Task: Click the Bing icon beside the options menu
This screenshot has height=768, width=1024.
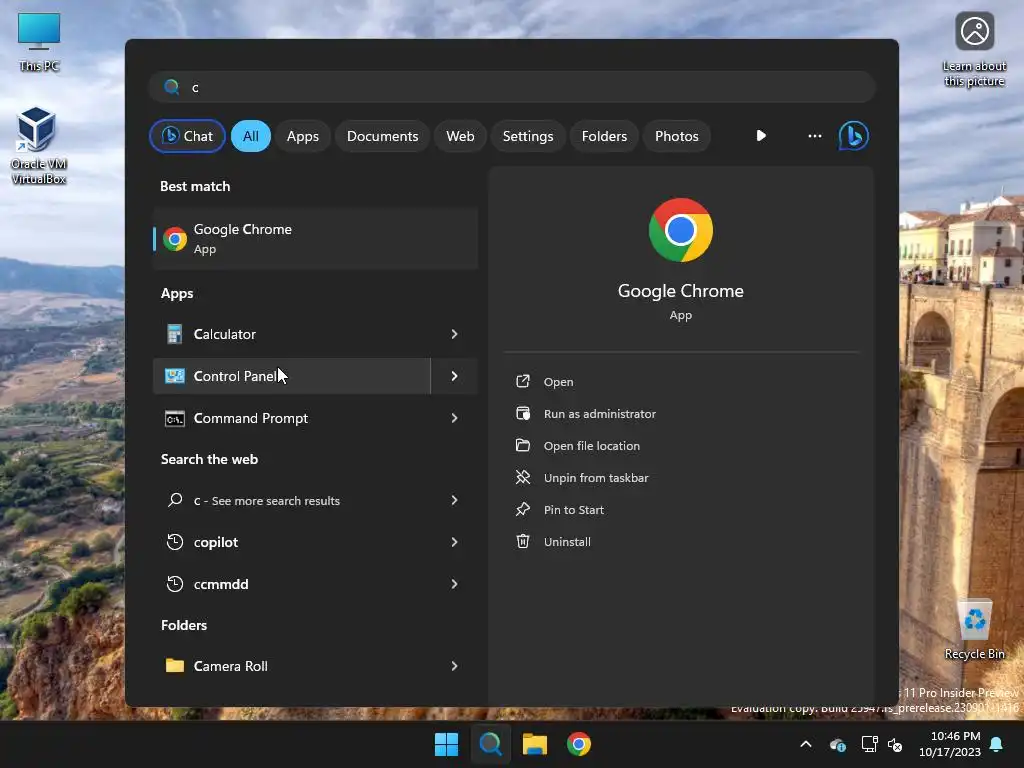Action: [x=854, y=136]
